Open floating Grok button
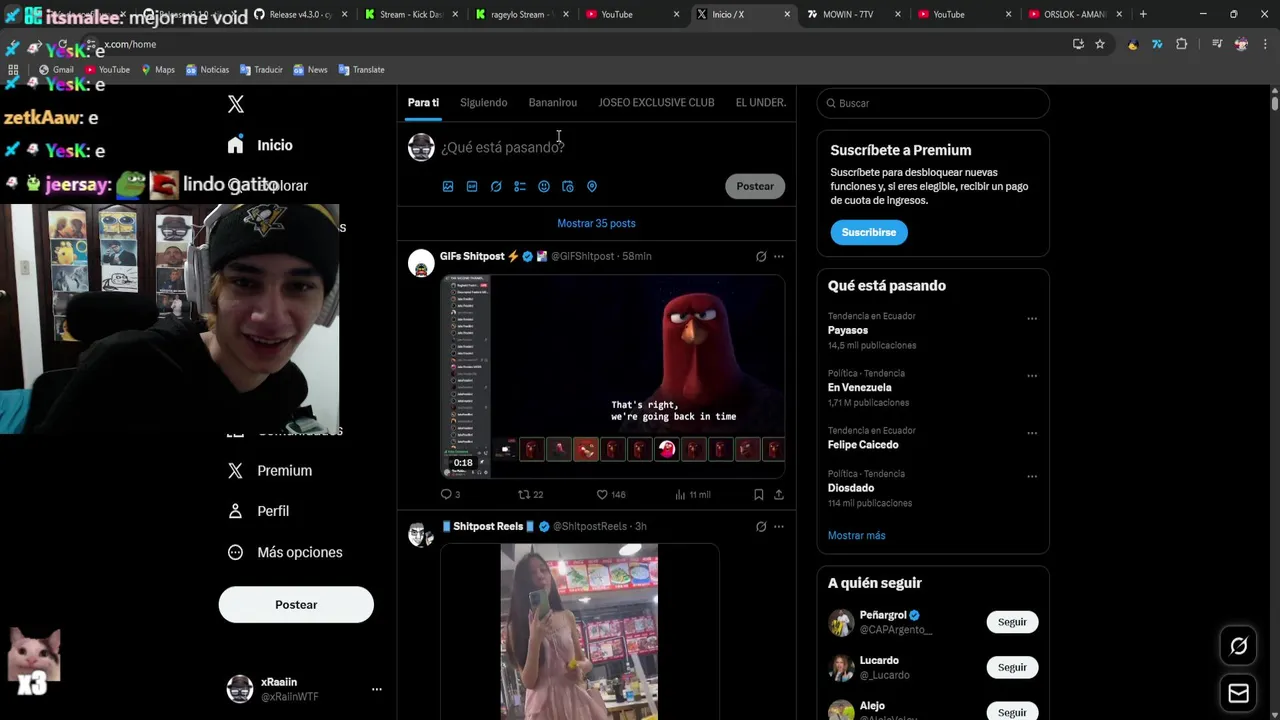Viewport: 1280px width, 720px height. [x=1238, y=646]
